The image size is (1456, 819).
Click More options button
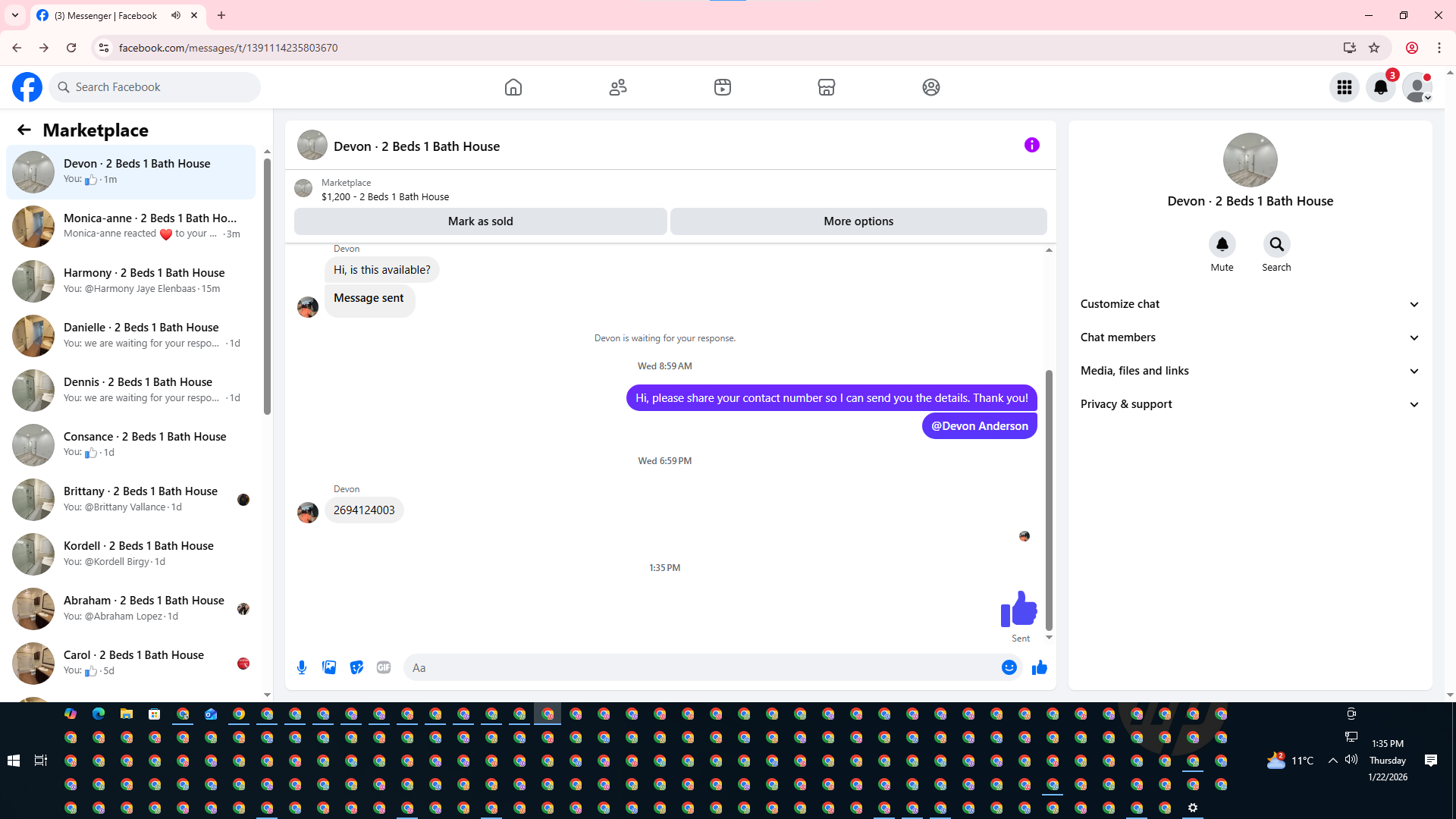point(858,221)
